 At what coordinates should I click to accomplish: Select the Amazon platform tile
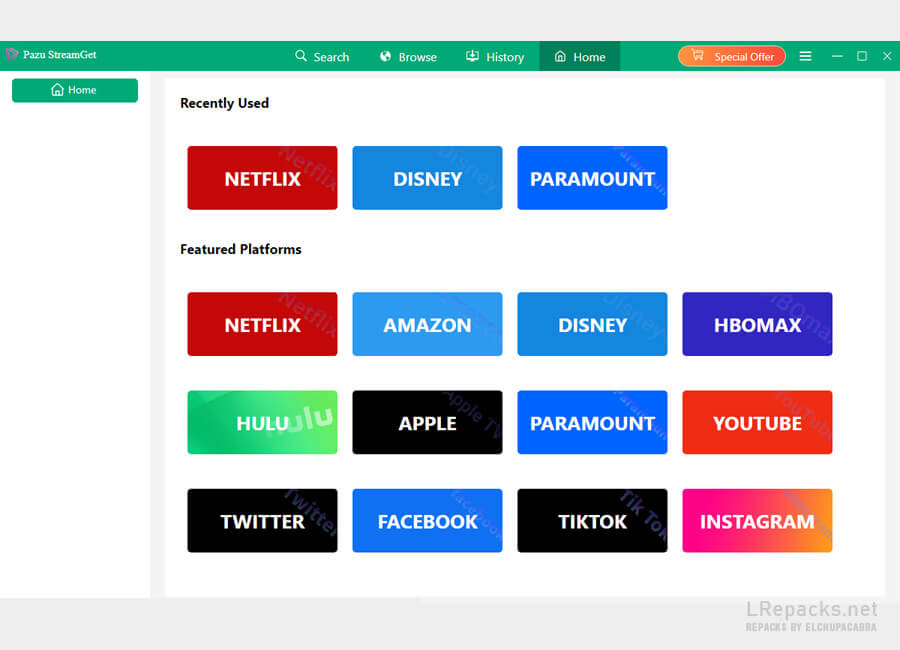[x=428, y=324]
